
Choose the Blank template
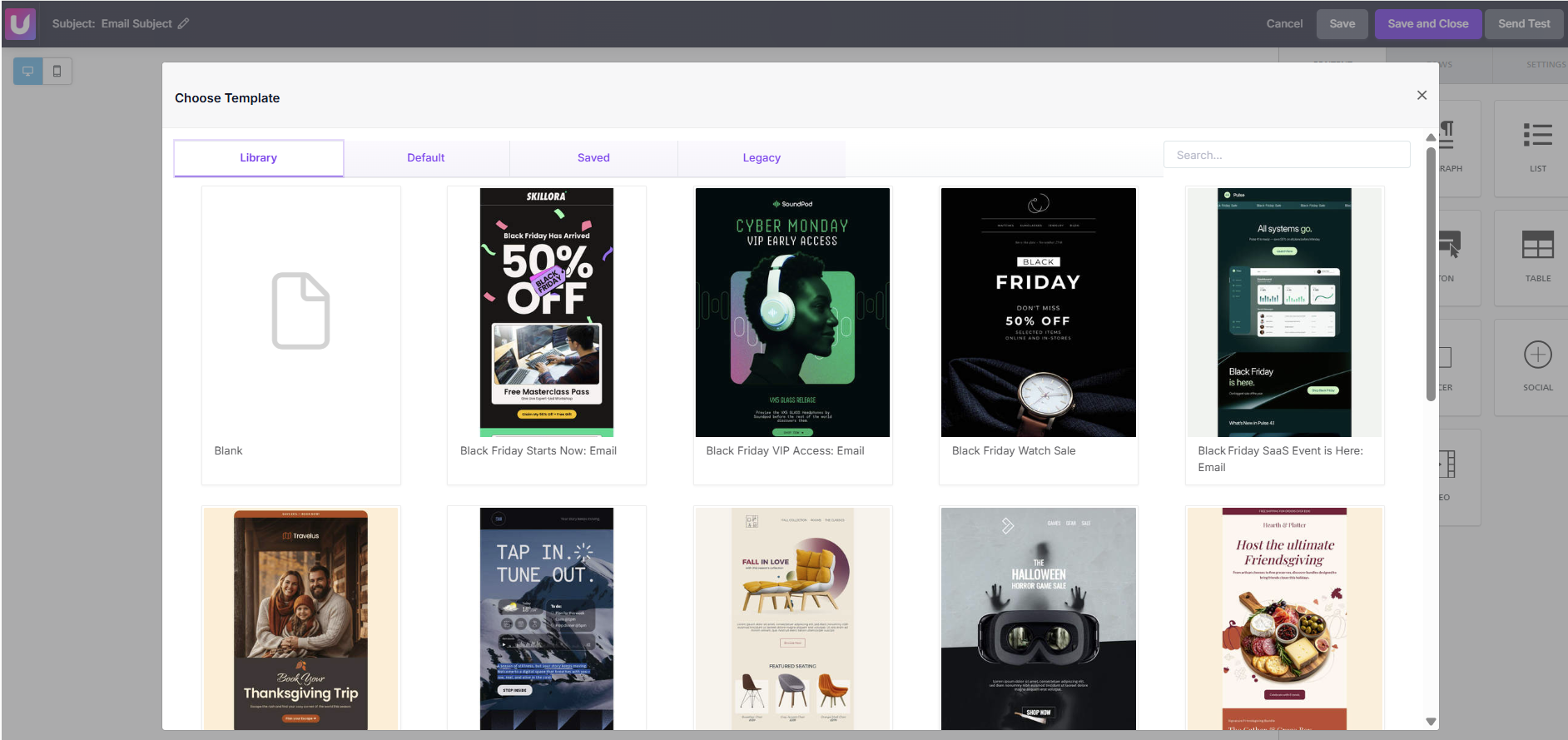[x=301, y=335]
